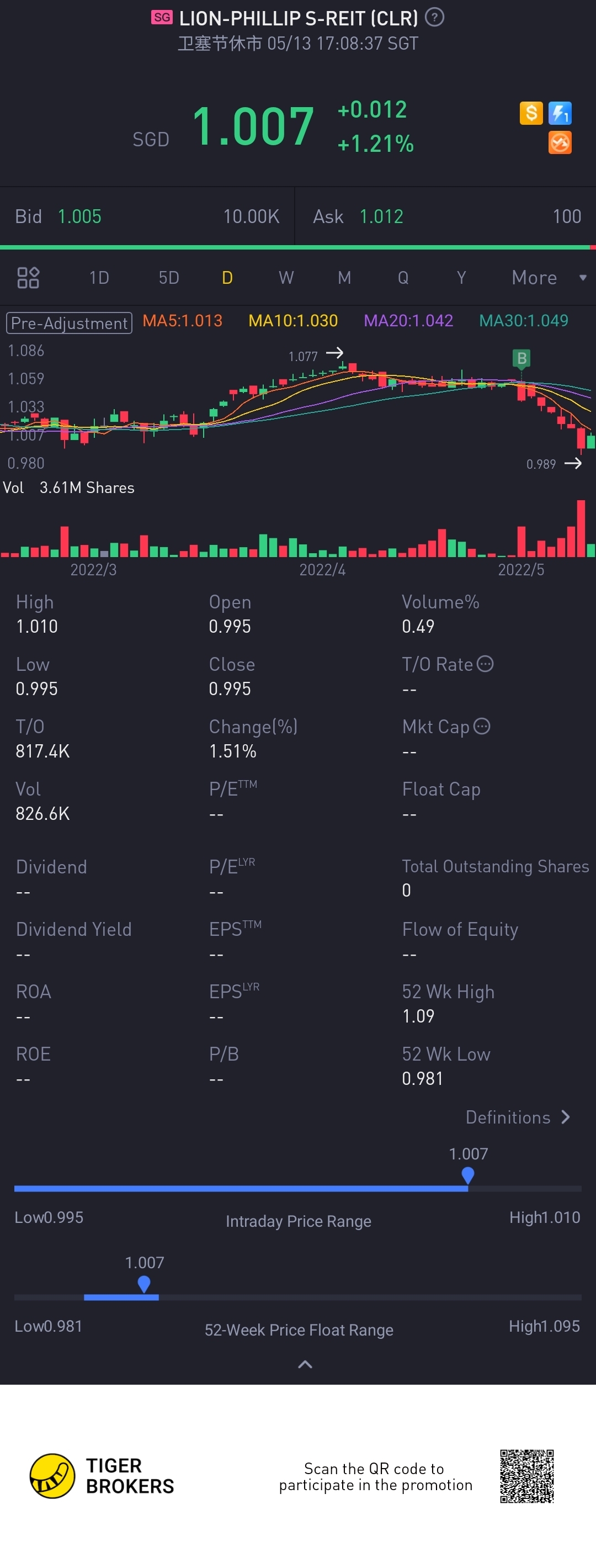Switch to the 1D chart tab
The image size is (596, 1568).
point(99,278)
